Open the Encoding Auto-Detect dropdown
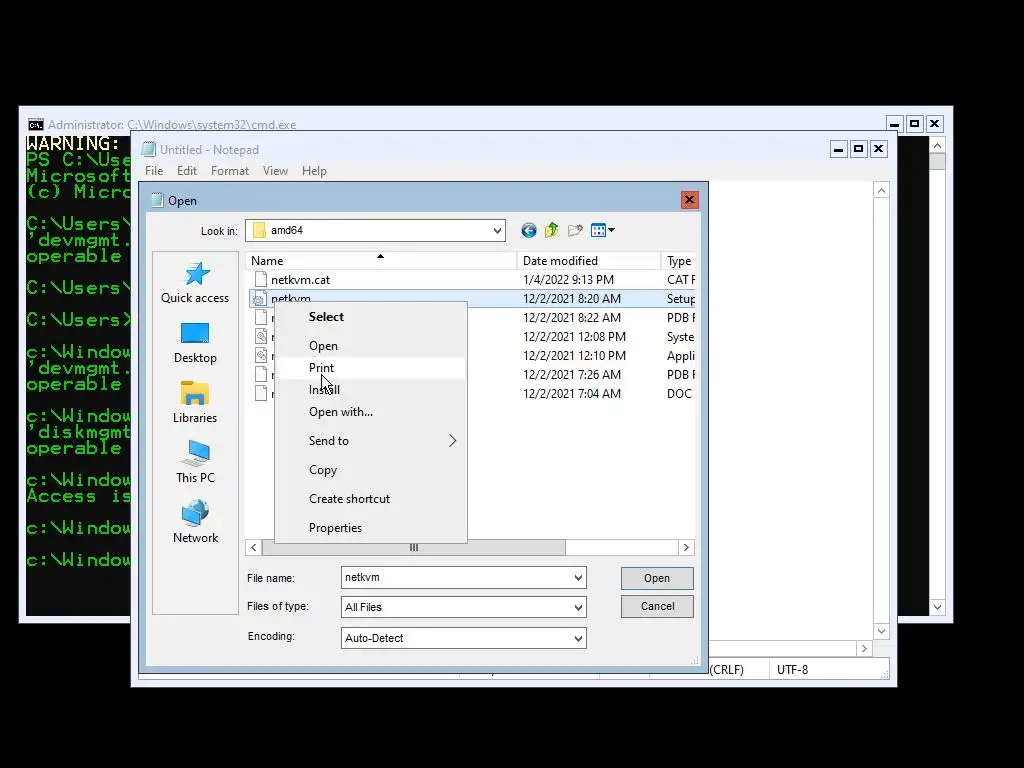The height and width of the screenshot is (768, 1024). [x=578, y=639]
